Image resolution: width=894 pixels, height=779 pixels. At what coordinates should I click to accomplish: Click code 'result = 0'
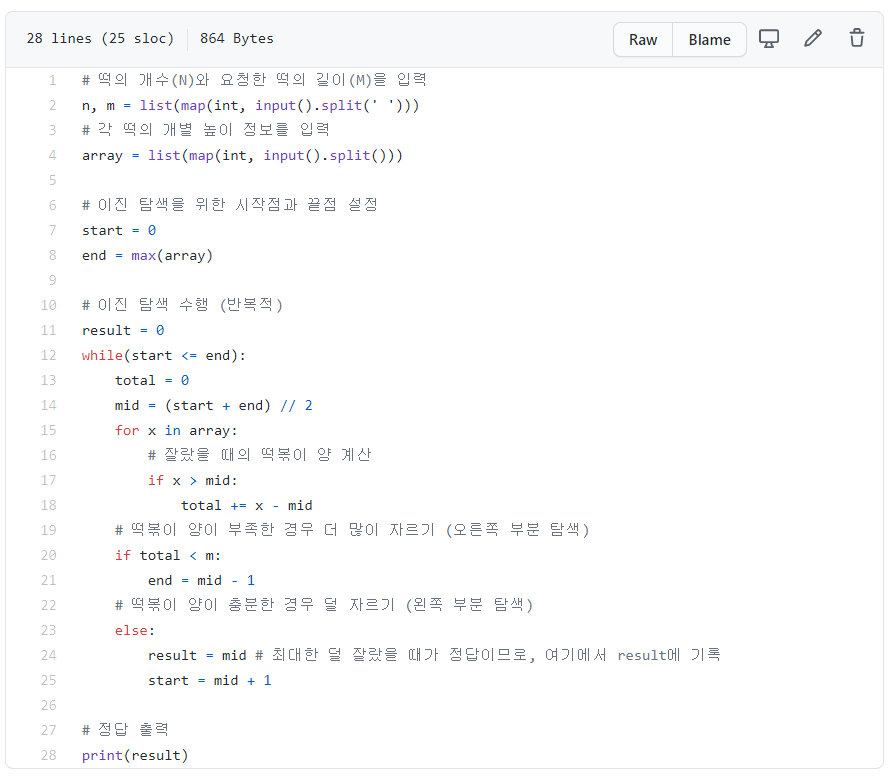[x=123, y=330]
